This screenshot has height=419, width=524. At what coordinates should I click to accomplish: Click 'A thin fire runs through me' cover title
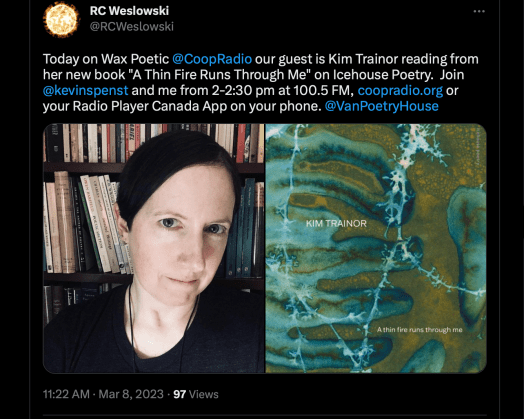click(x=420, y=330)
